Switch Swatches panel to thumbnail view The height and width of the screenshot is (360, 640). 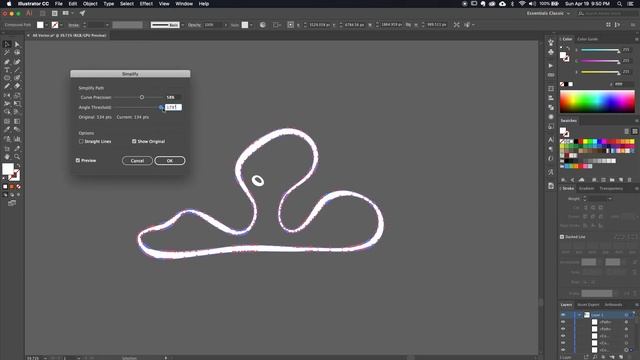(635, 131)
